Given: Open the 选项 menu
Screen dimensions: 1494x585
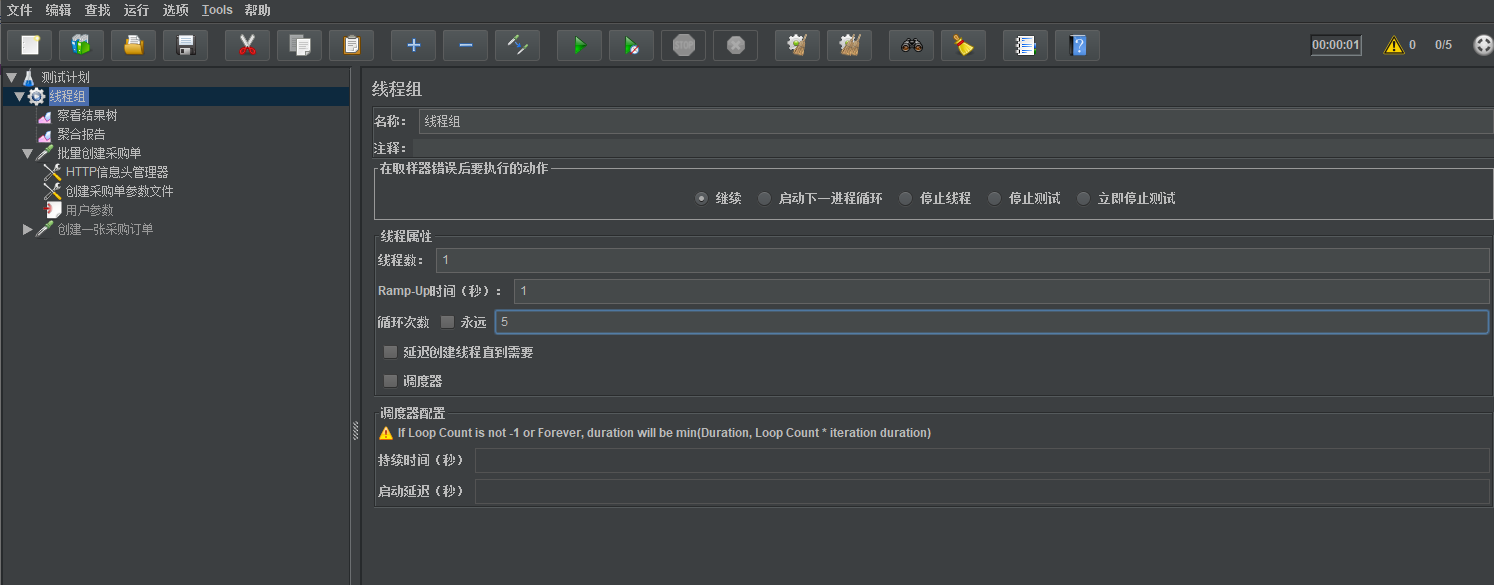Looking at the screenshot, I should 175,10.
